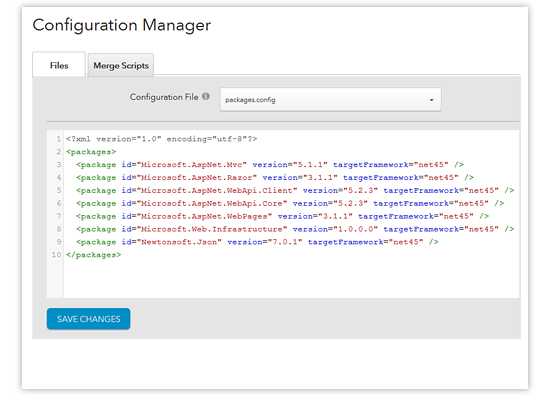This screenshot has width=550, height=405.
Task: Switch to the Merge Scripts tab
Action: (x=121, y=65)
